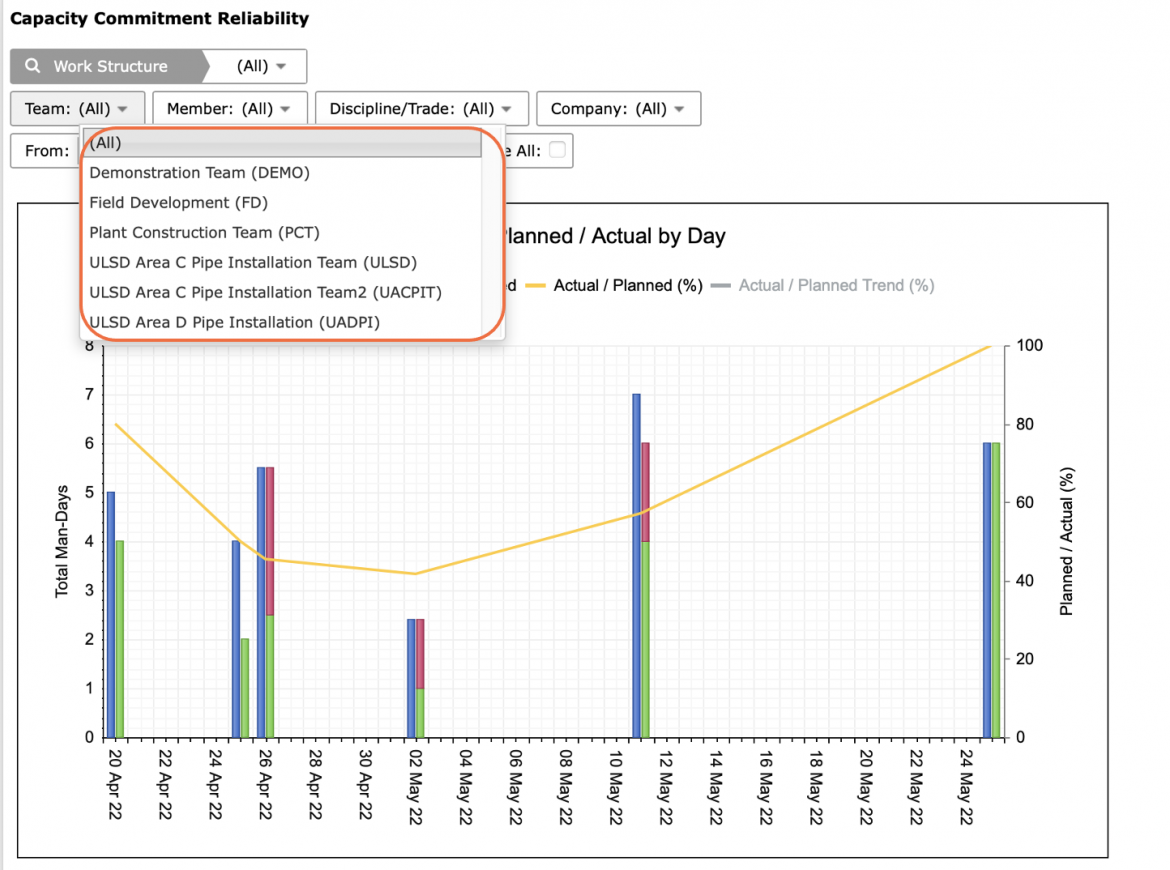This screenshot has width=1170, height=870.
Task: Expand the Company filter dropdown
Action: click(618, 109)
